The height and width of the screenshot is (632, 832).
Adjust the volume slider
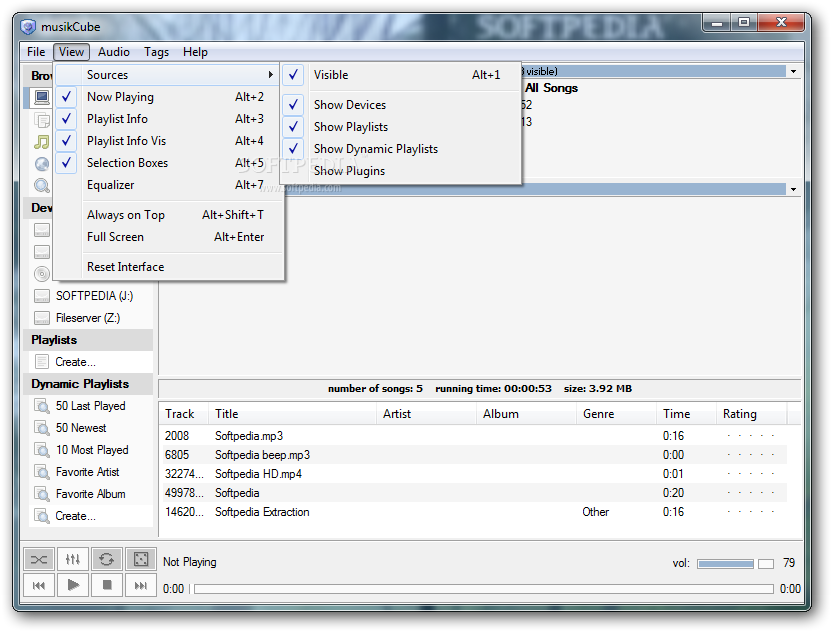[735, 564]
